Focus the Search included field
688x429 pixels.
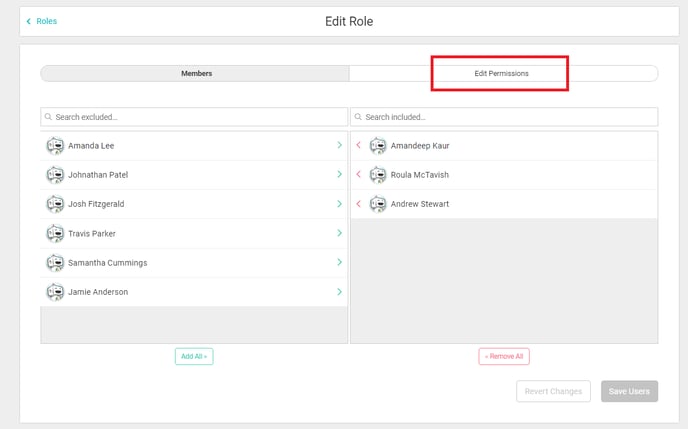pyautogui.click(x=504, y=117)
